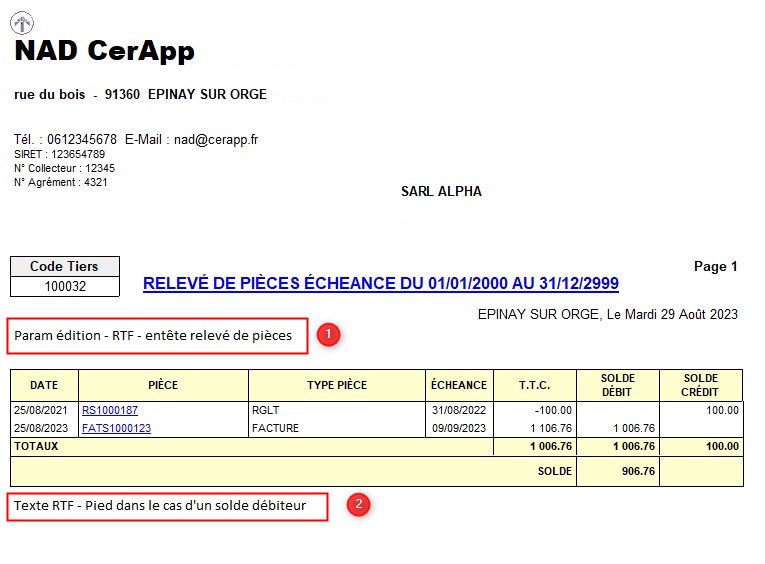Viewport: 765px width, 564px height.
Task: Click the SARL ALPHA recipient name
Action: (x=441, y=191)
